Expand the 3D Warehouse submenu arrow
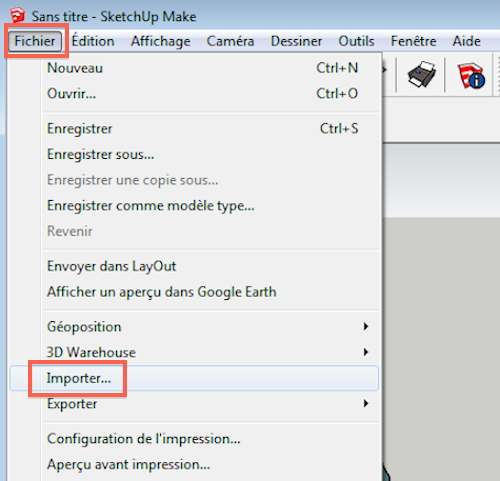The image size is (500, 481). pos(366,352)
